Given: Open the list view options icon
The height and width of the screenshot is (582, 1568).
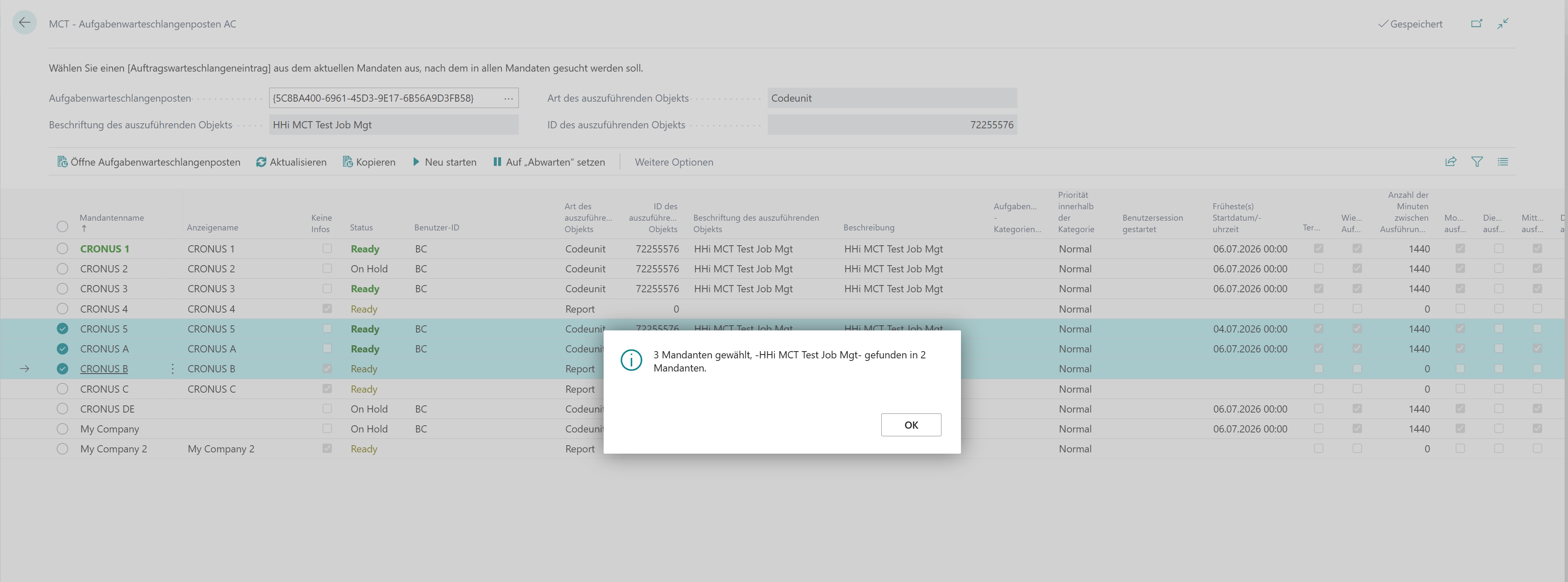Looking at the screenshot, I should tap(1503, 162).
